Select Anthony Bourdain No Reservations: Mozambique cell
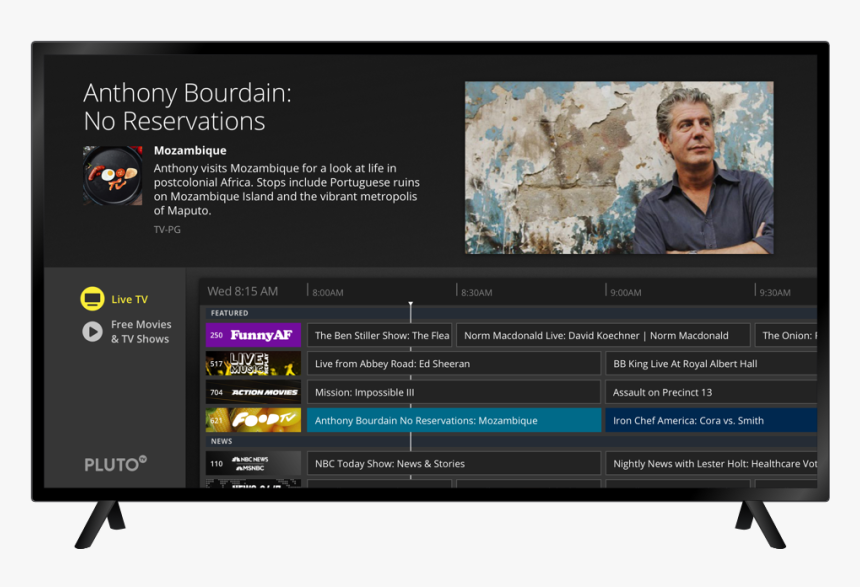The width and height of the screenshot is (860, 587). point(454,420)
